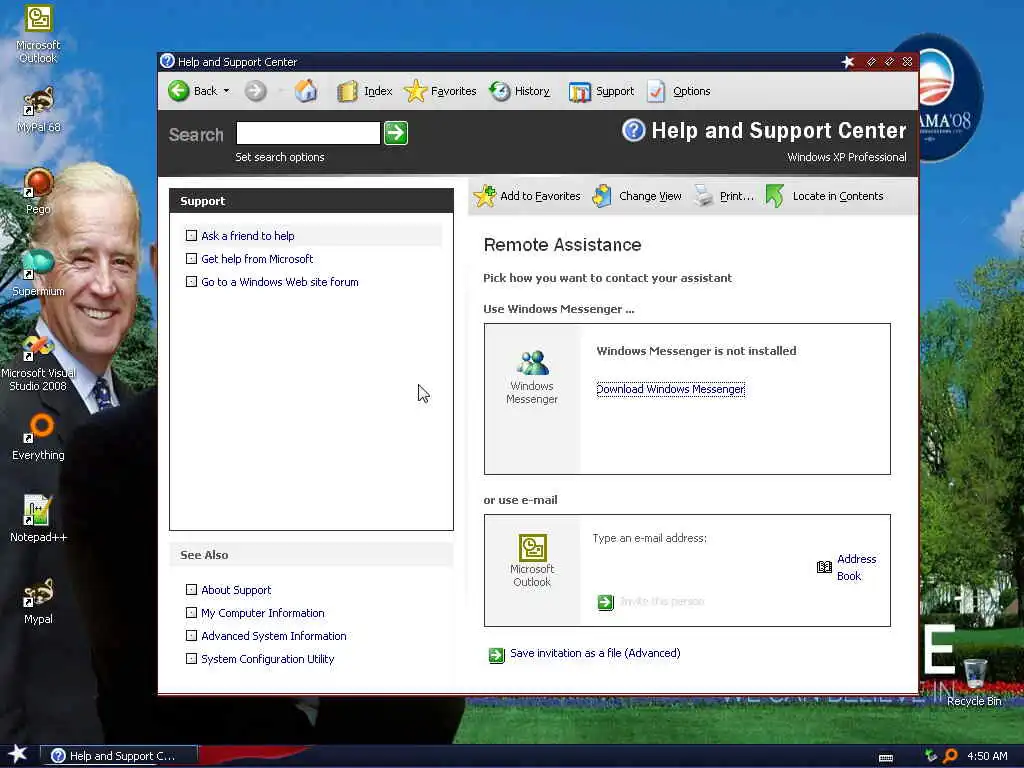Image resolution: width=1024 pixels, height=768 pixels.
Task: Click the star icon in the title bar
Action: [x=848, y=61]
